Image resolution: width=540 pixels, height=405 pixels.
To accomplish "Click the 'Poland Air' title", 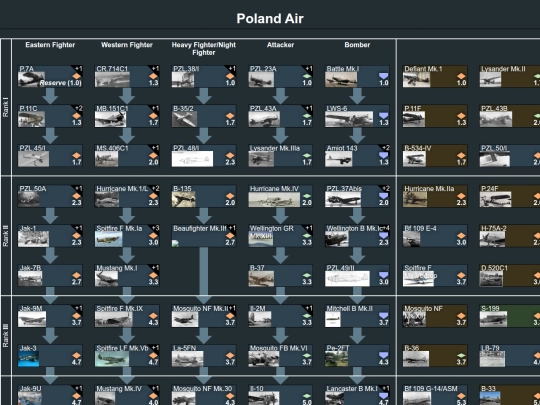I will (270, 19).
